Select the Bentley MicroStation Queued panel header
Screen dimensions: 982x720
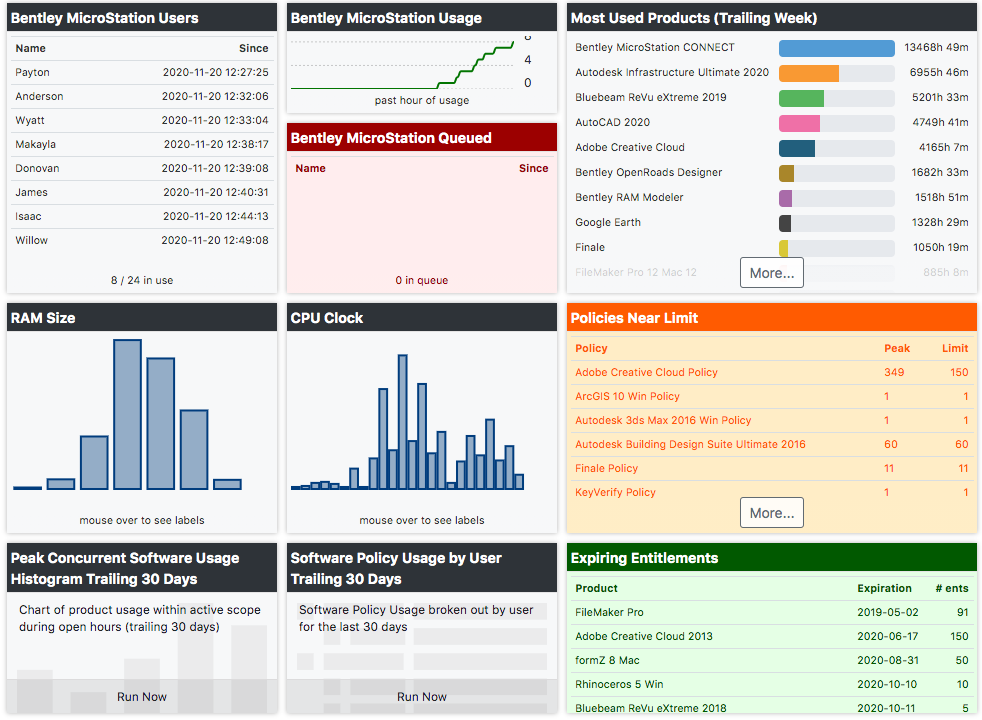coord(421,138)
